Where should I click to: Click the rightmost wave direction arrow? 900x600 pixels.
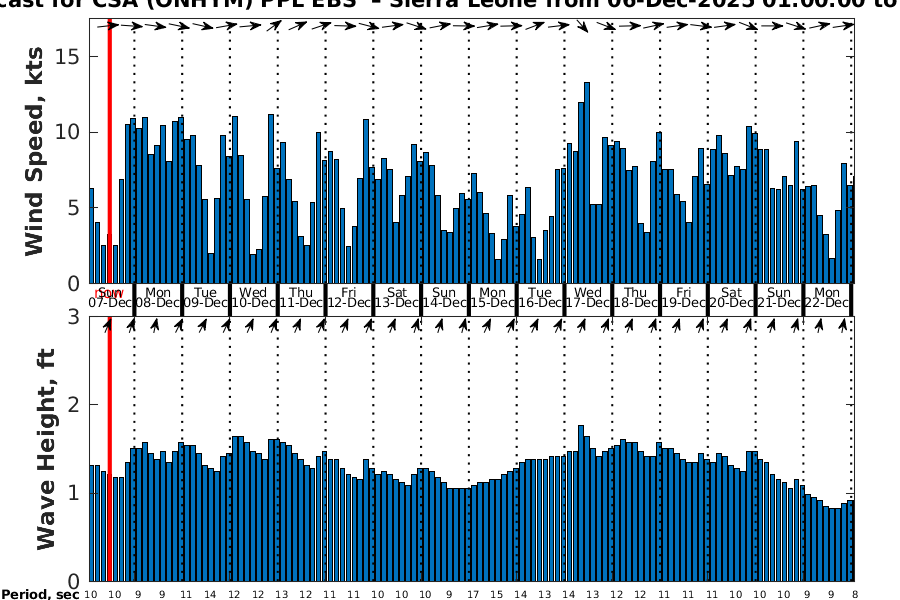click(850, 325)
